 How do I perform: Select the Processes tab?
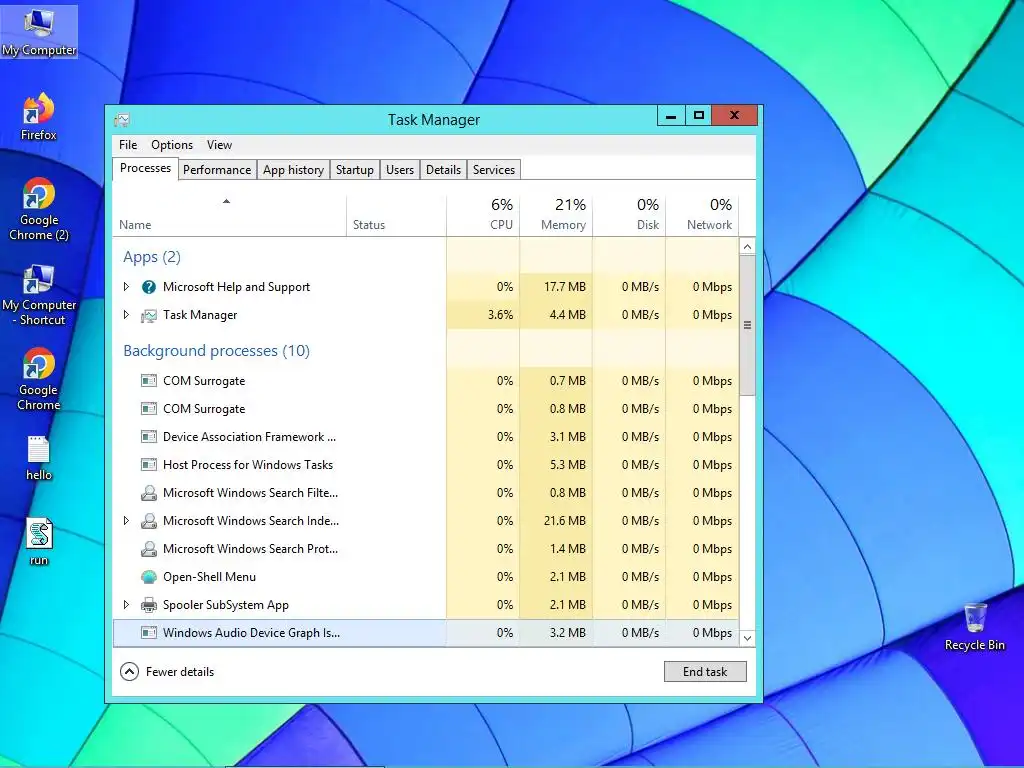pos(145,168)
